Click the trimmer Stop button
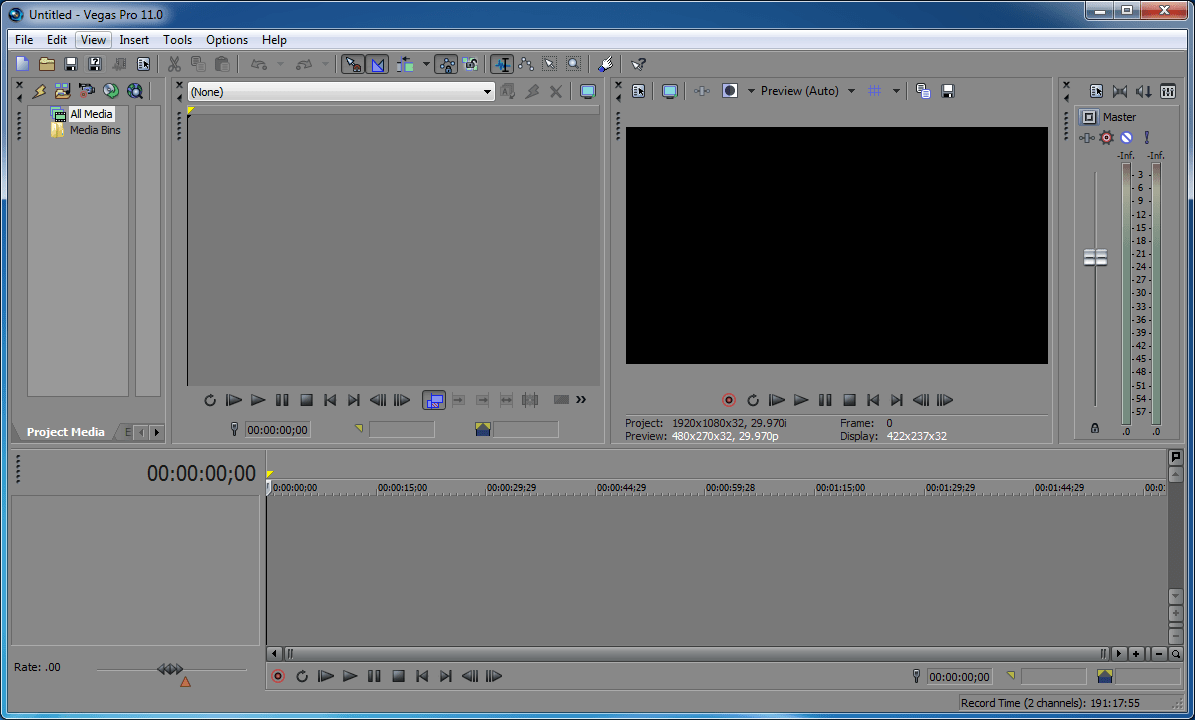1195x720 pixels. tap(306, 400)
